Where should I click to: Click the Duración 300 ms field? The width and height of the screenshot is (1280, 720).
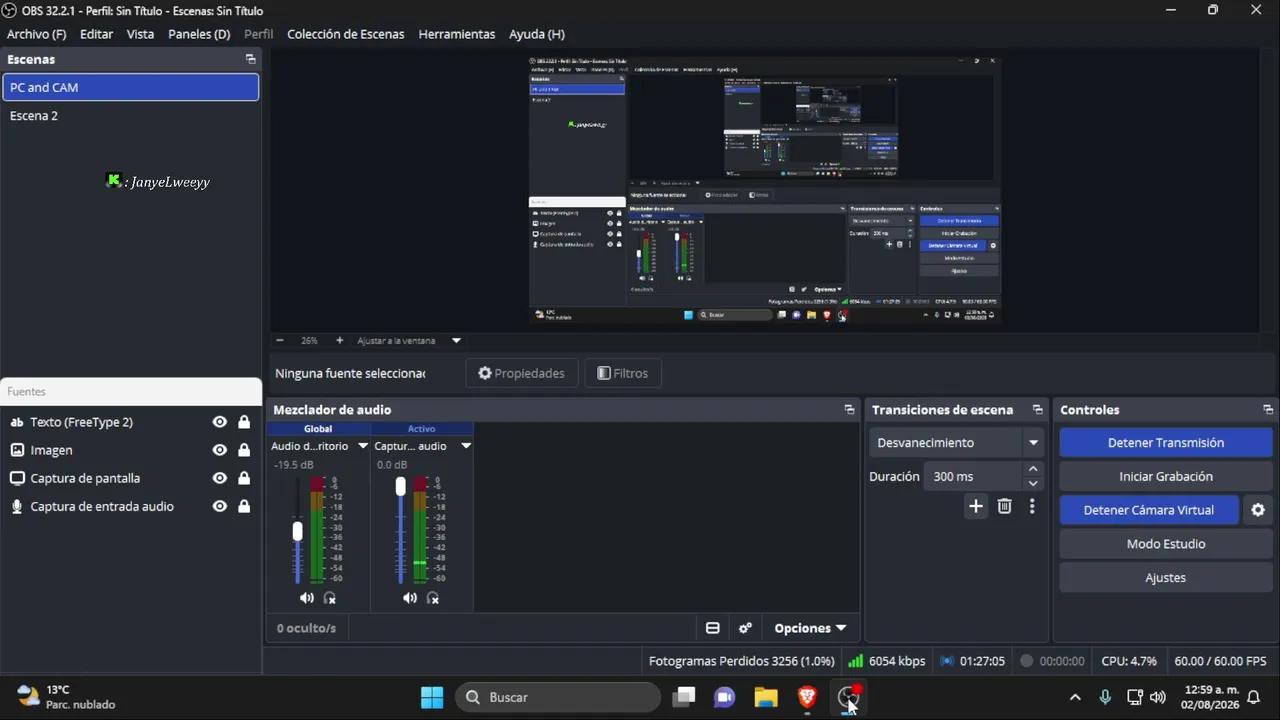click(972, 477)
